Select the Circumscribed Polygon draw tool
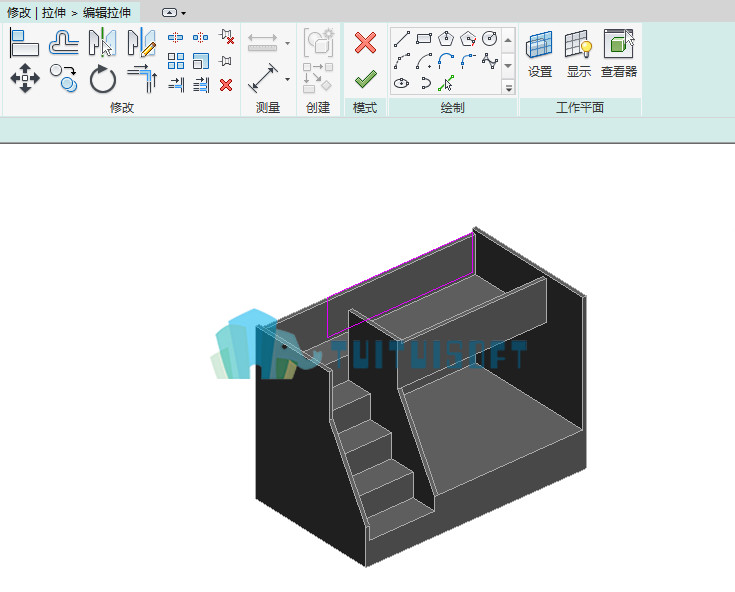This screenshot has height=592, width=735. pos(468,38)
